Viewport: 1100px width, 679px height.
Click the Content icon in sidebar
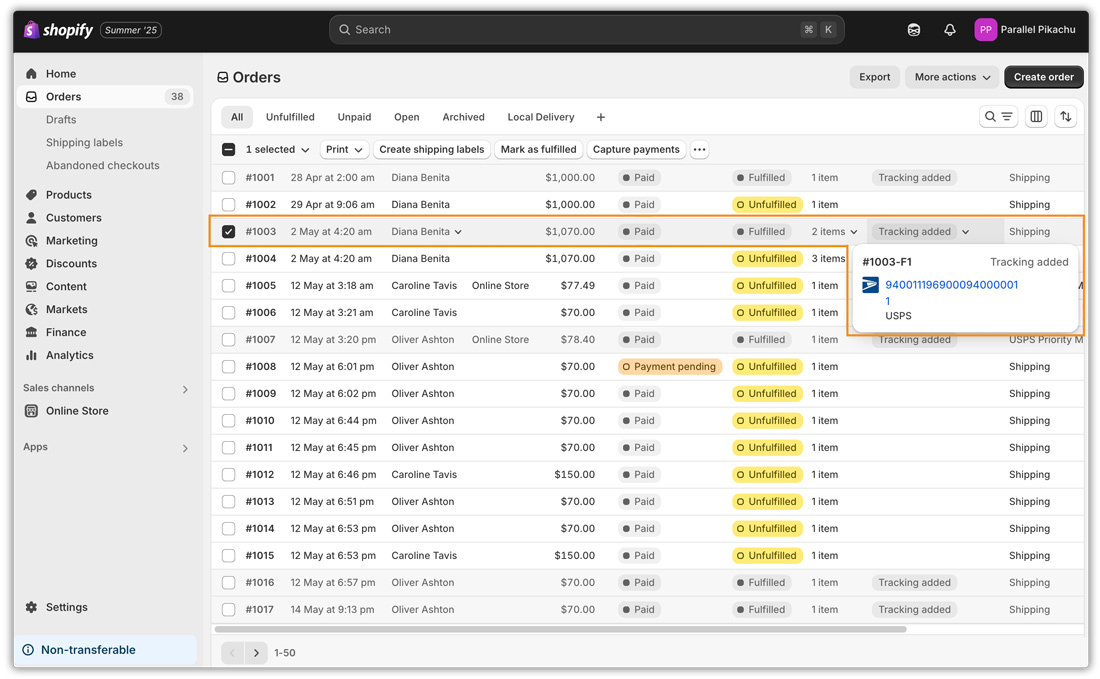point(31,286)
